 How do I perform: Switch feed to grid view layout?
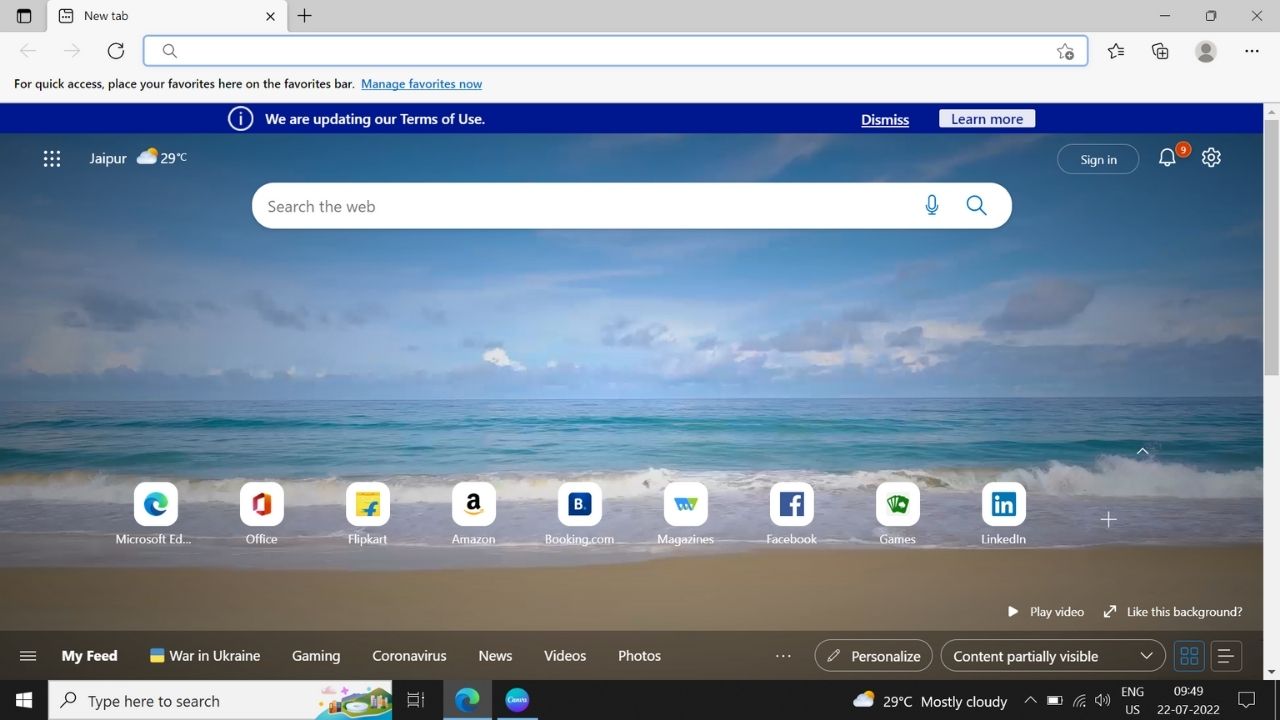click(x=1189, y=656)
